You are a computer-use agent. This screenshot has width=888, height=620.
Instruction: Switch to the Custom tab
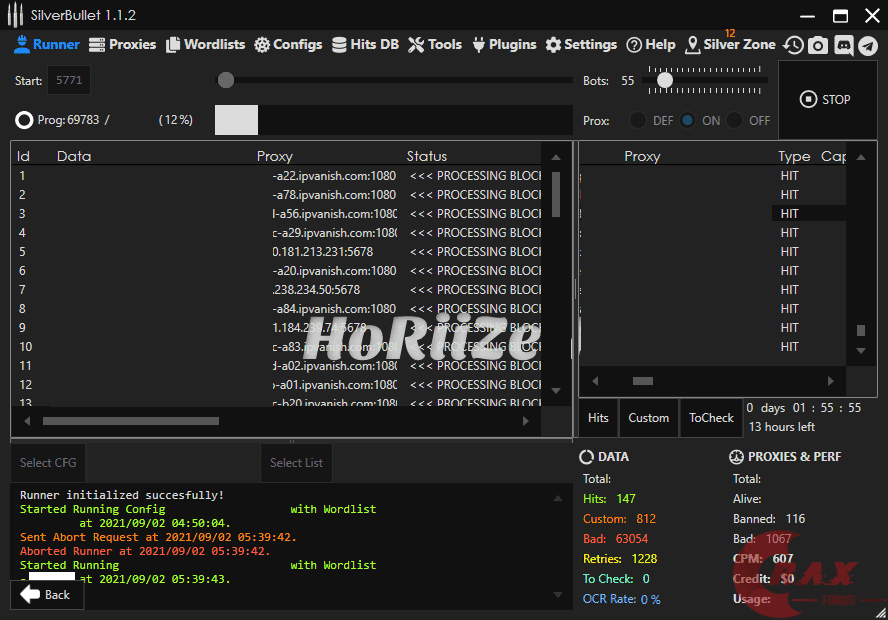[648, 418]
